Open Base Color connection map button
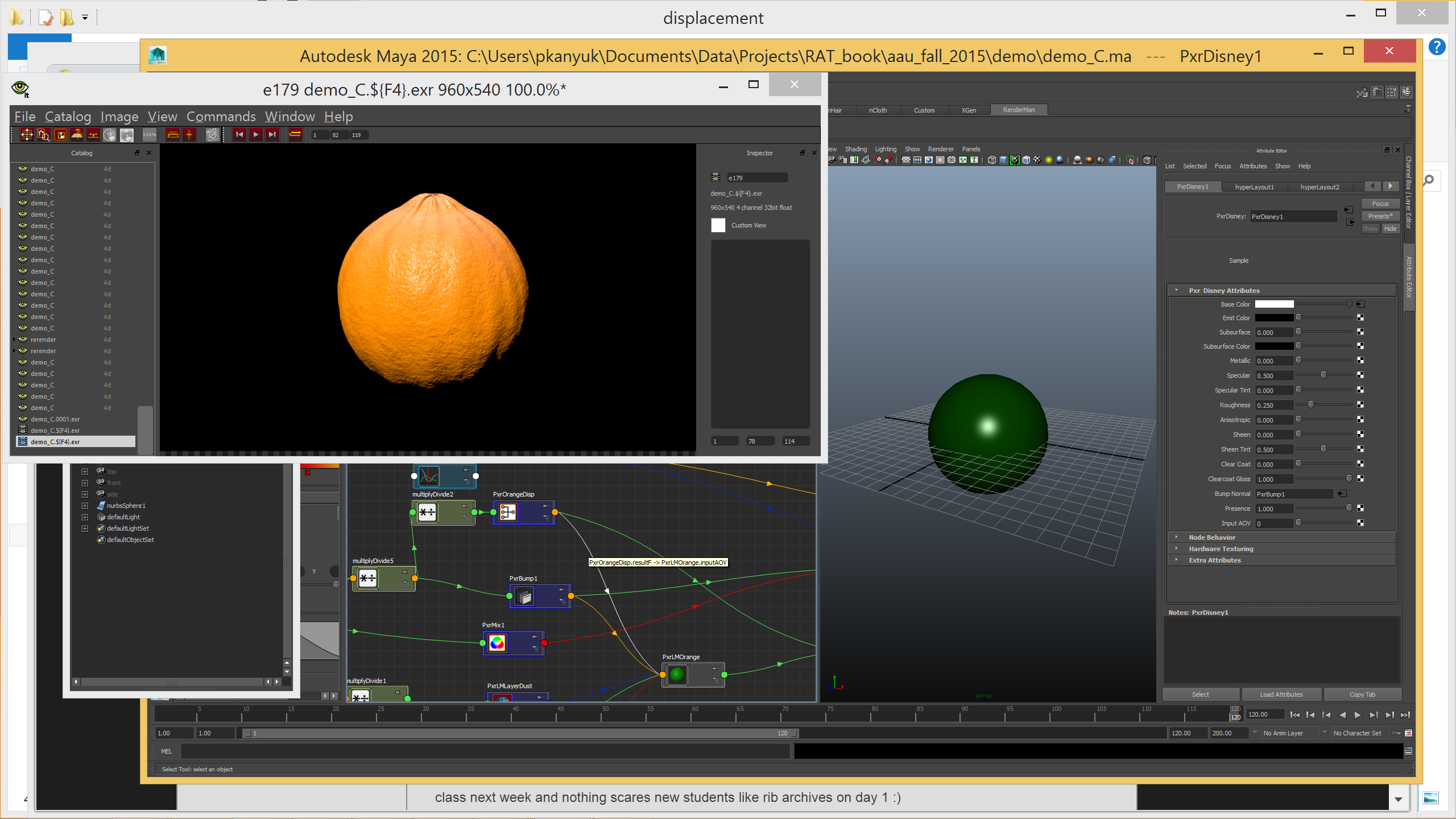Image resolution: width=1456 pixels, height=819 pixels. 1360,304
